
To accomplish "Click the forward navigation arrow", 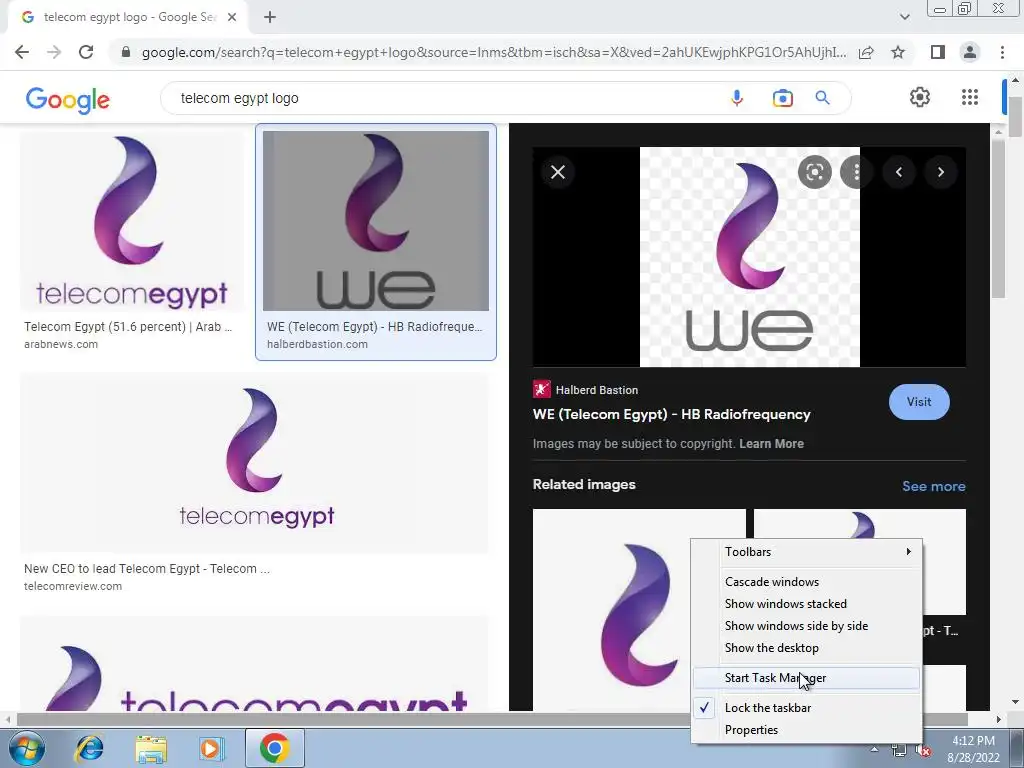I will coord(54,52).
